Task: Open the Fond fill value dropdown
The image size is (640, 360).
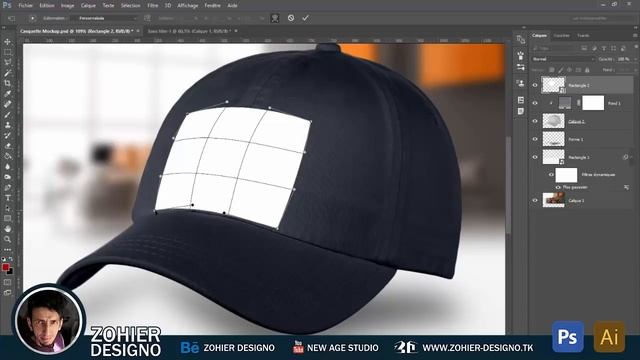Action: (x=635, y=70)
